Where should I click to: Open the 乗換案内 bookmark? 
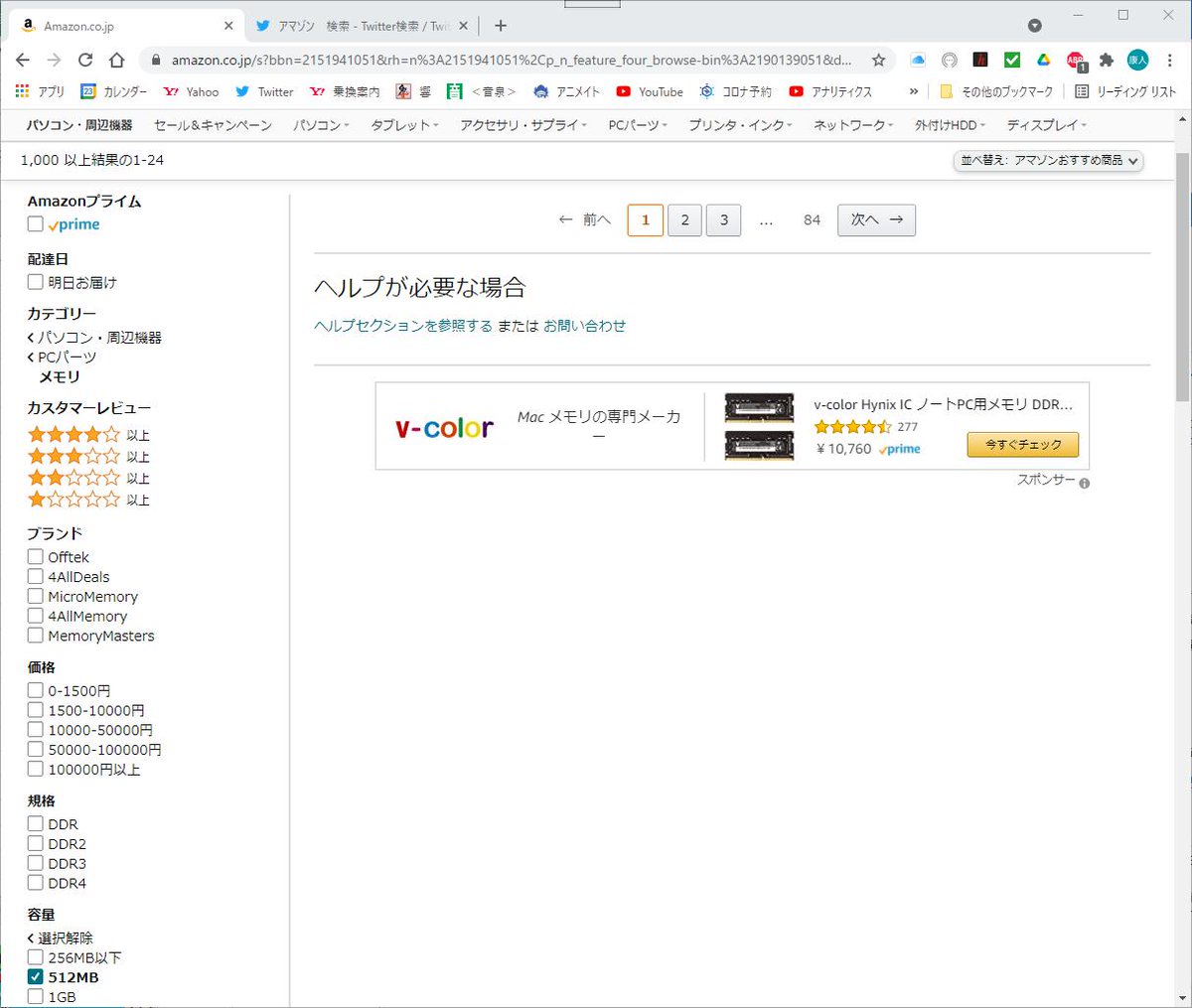[345, 91]
